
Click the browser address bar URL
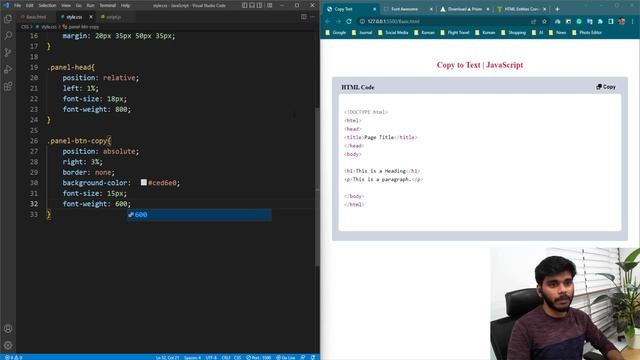point(393,21)
